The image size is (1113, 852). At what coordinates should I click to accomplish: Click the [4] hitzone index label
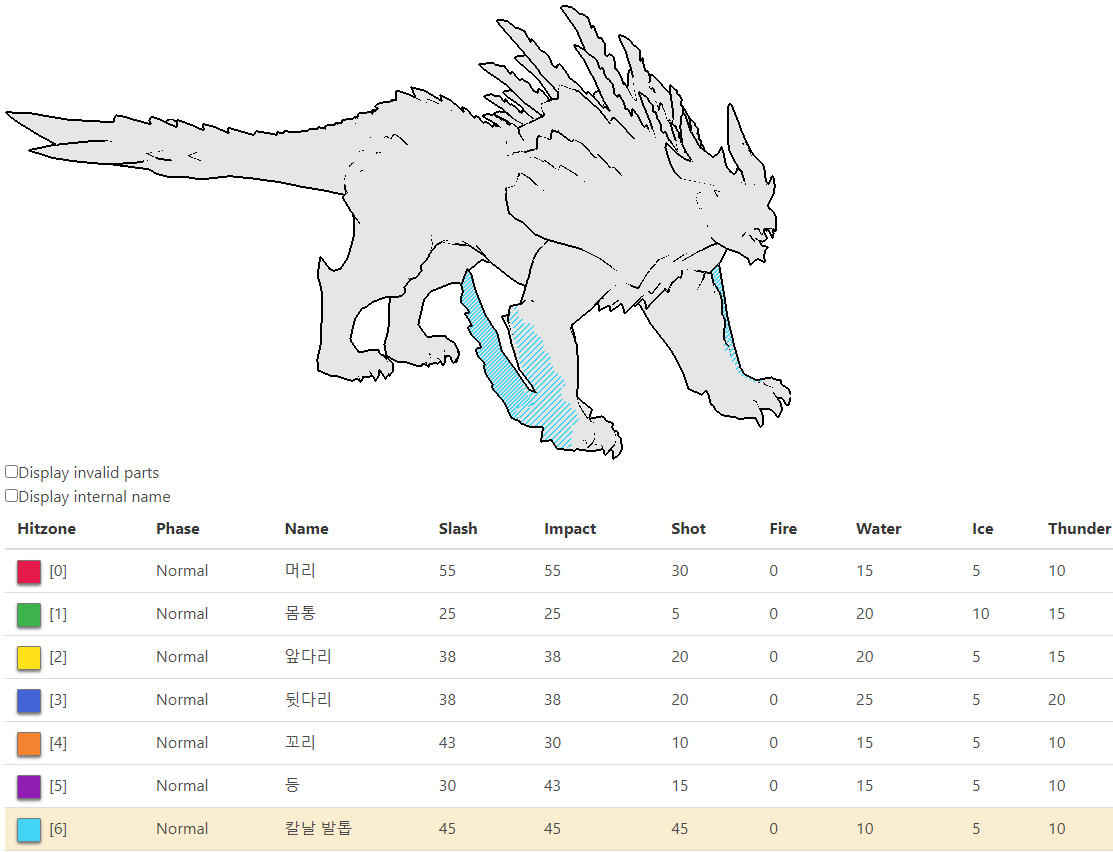tap(58, 743)
